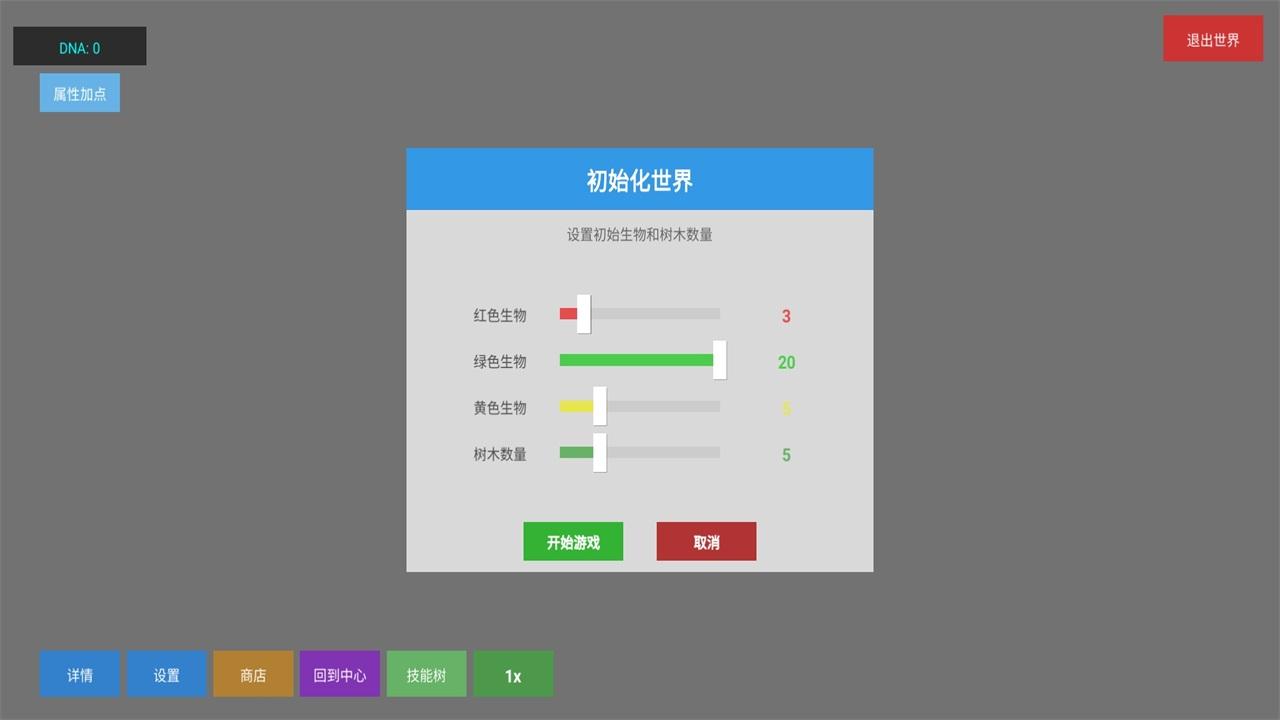Click the 退出世界 exit world button
The height and width of the screenshot is (720, 1280).
(x=1213, y=39)
